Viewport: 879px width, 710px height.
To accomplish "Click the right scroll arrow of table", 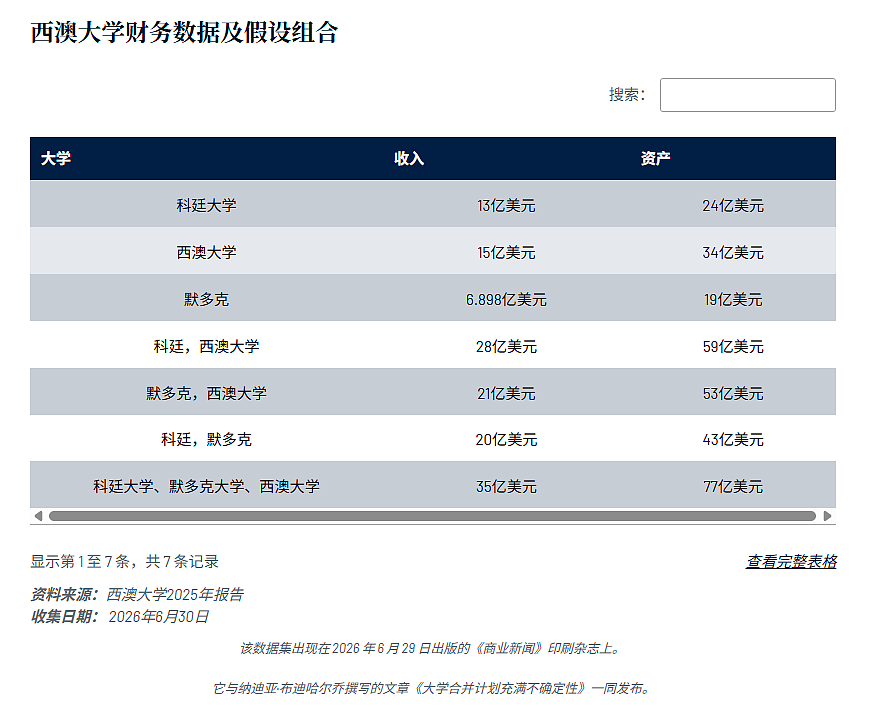I will pos(827,516).
